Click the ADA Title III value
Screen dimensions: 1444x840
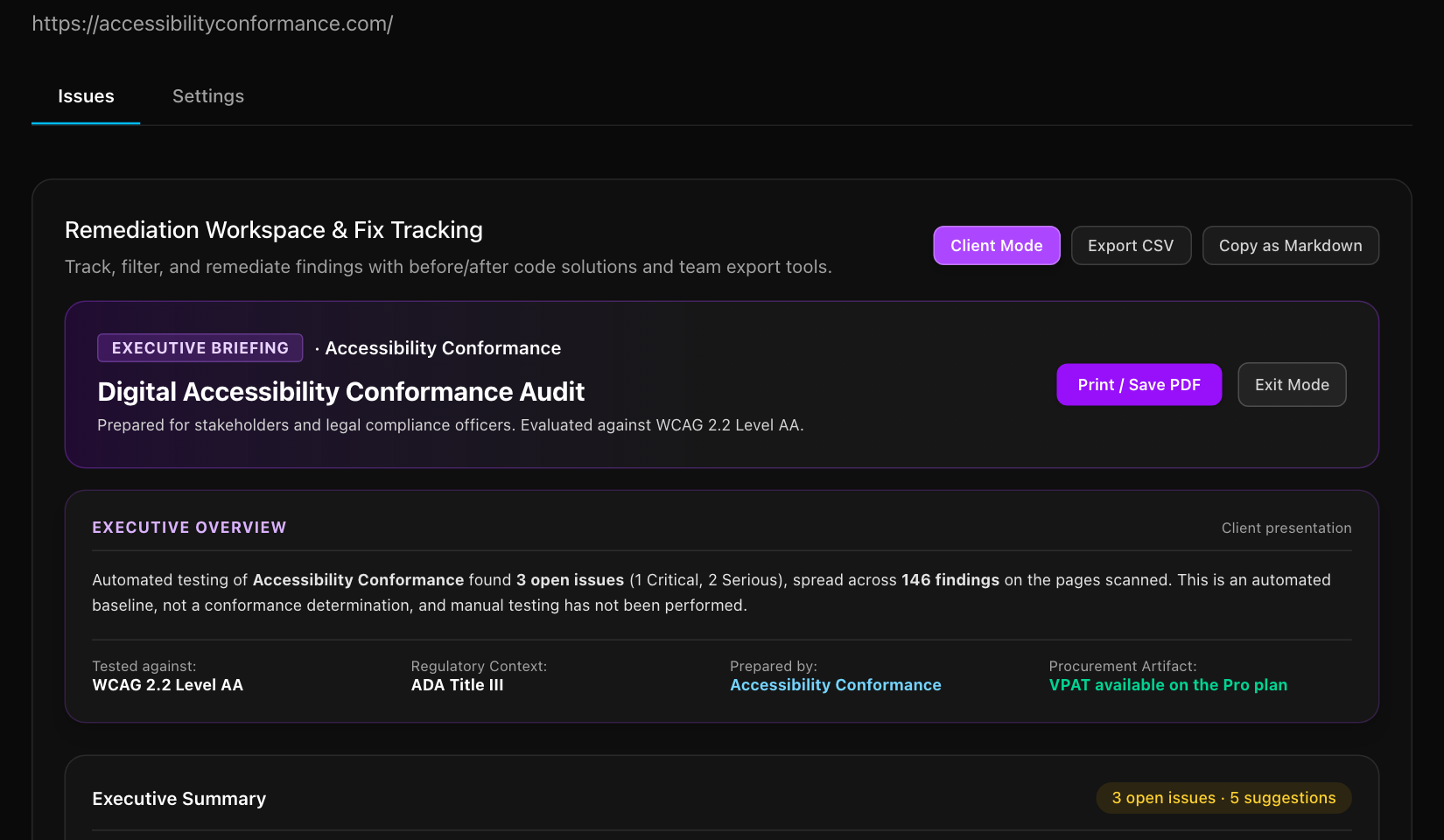pos(458,685)
